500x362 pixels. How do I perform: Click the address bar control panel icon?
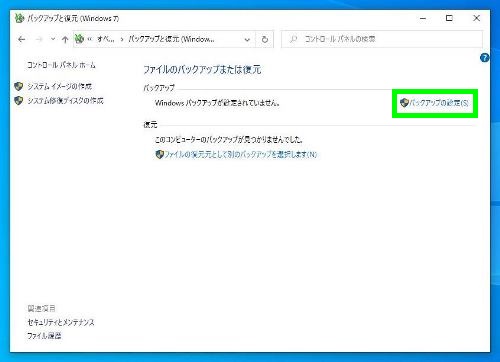(79, 39)
